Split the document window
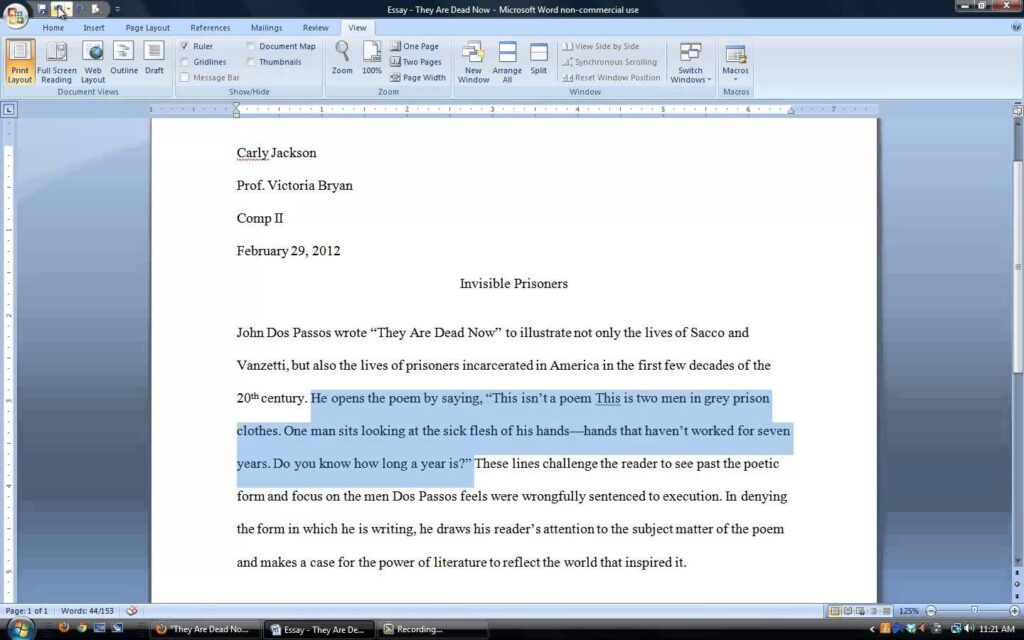1024x640 pixels. pyautogui.click(x=539, y=60)
